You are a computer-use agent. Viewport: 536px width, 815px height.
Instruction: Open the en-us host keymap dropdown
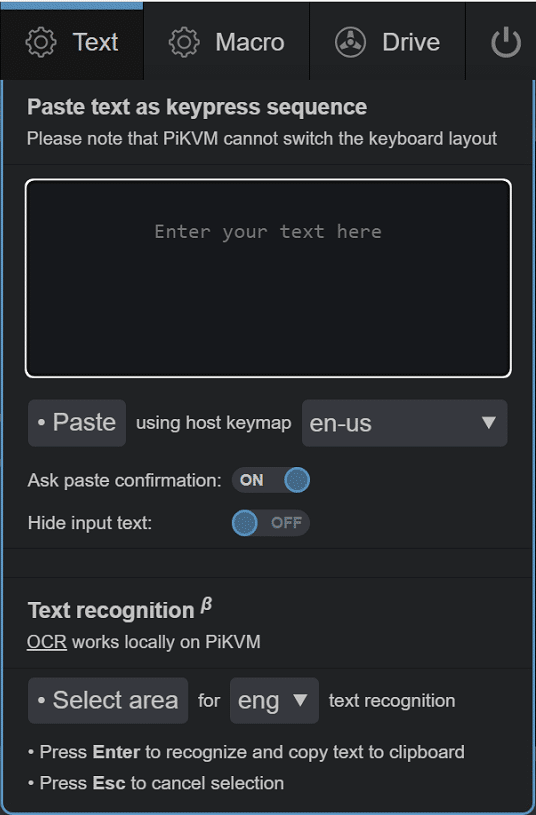click(404, 423)
